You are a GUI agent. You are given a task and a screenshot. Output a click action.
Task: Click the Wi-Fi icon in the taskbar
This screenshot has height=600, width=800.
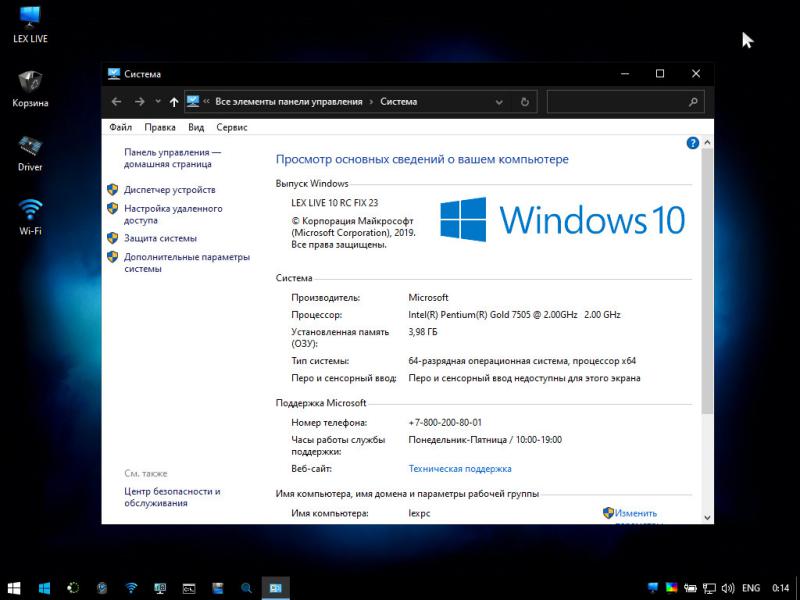pyautogui.click(x=131, y=588)
